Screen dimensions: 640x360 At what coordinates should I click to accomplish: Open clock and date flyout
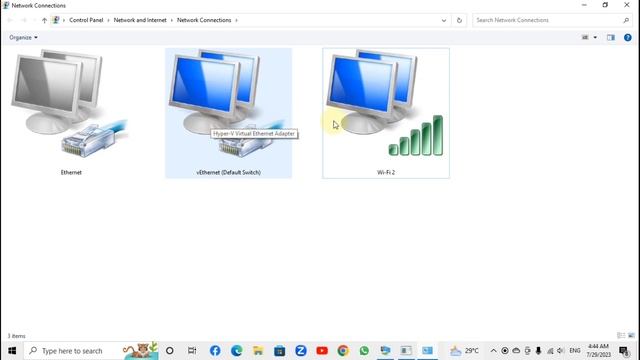click(x=598, y=351)
